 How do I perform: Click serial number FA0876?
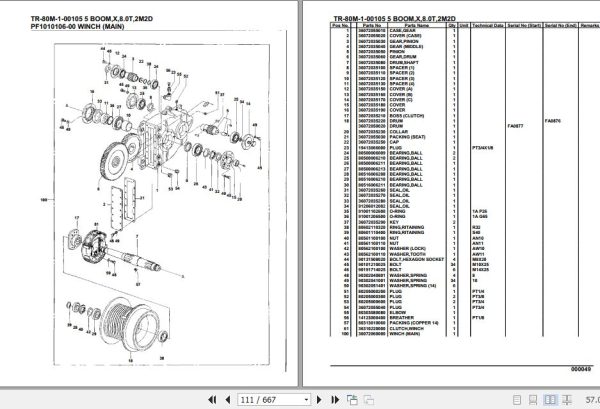click(553, 121)
